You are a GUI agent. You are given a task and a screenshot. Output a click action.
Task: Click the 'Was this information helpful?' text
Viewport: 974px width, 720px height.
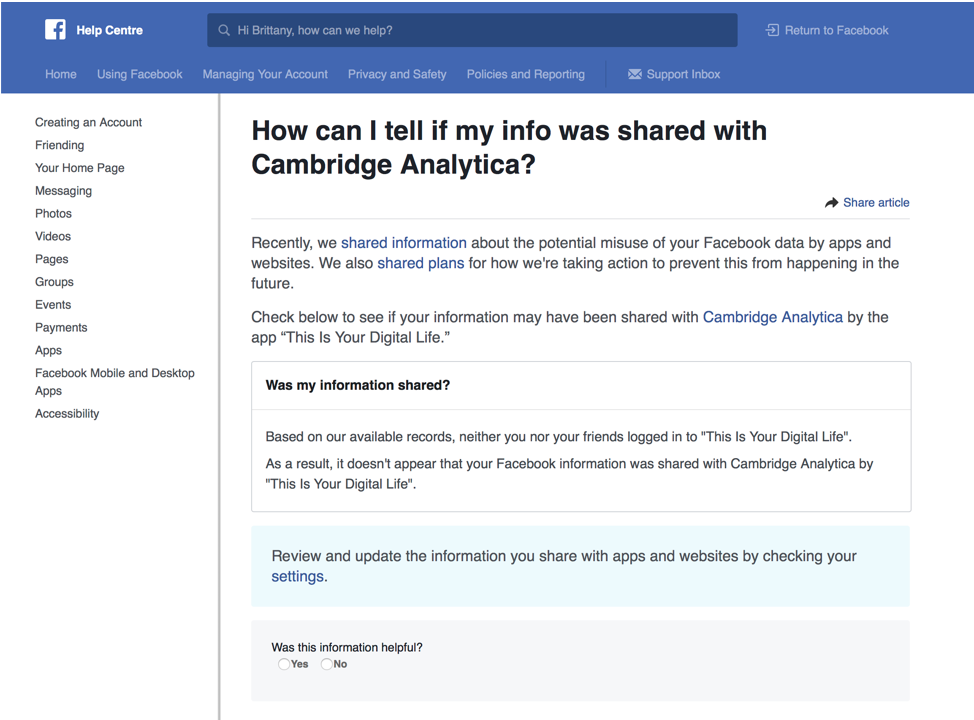tap(347, 647)
